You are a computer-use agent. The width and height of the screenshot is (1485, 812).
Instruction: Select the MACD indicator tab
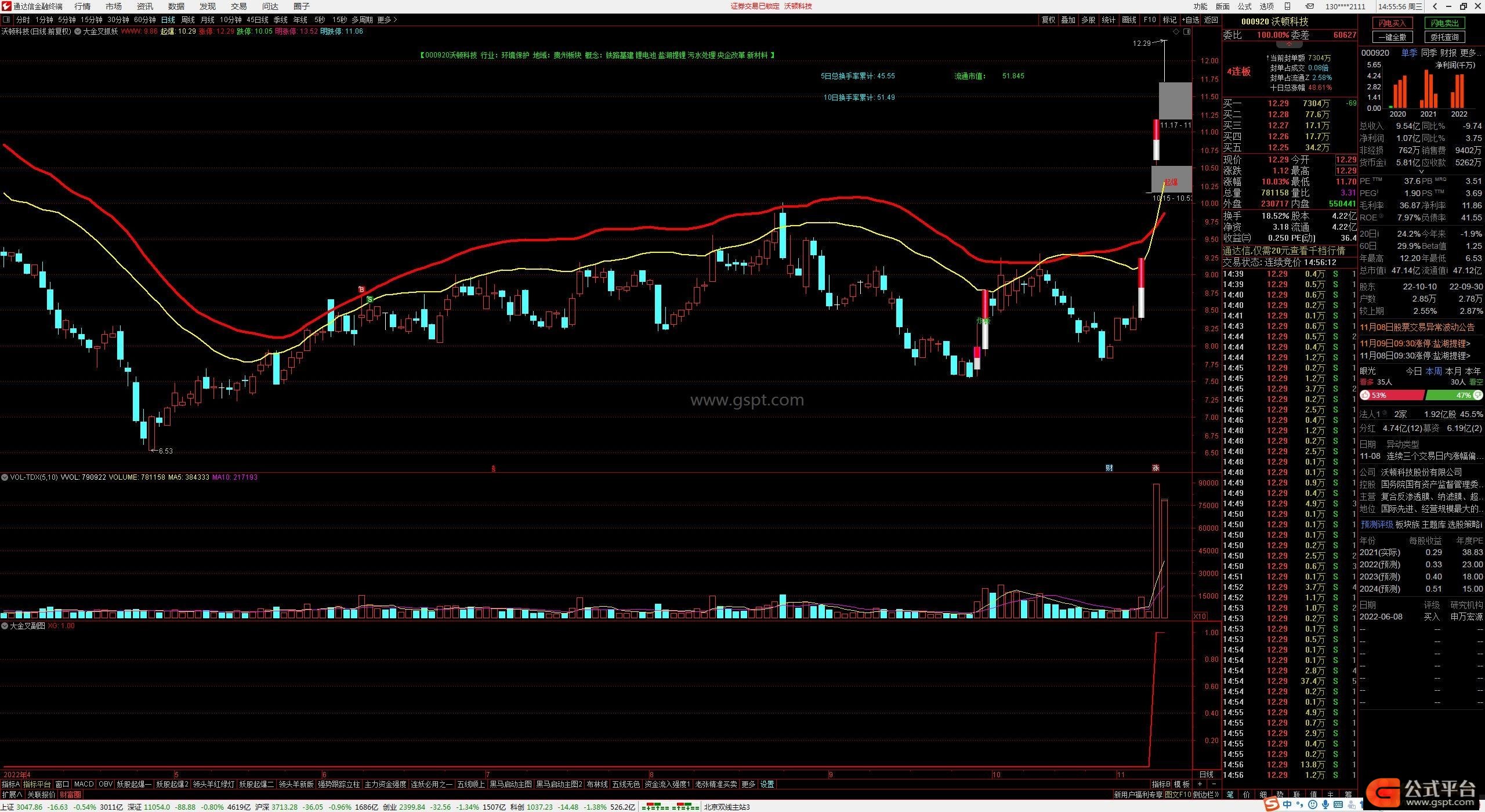84,784
